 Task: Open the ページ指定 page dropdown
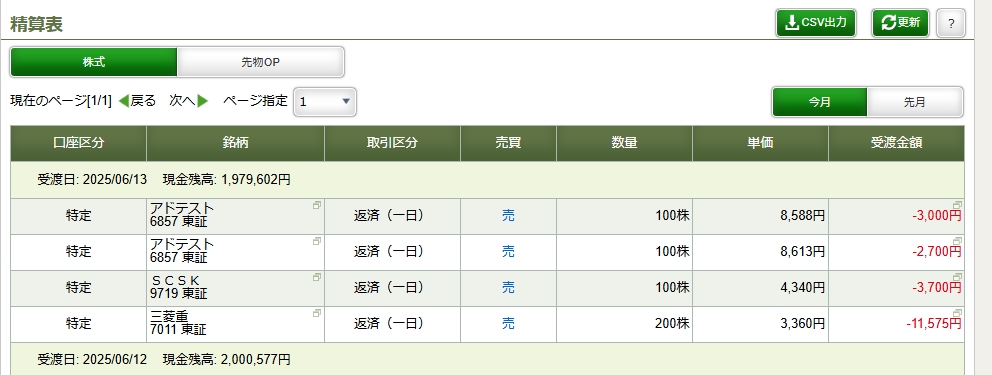[x=325, y=102]
